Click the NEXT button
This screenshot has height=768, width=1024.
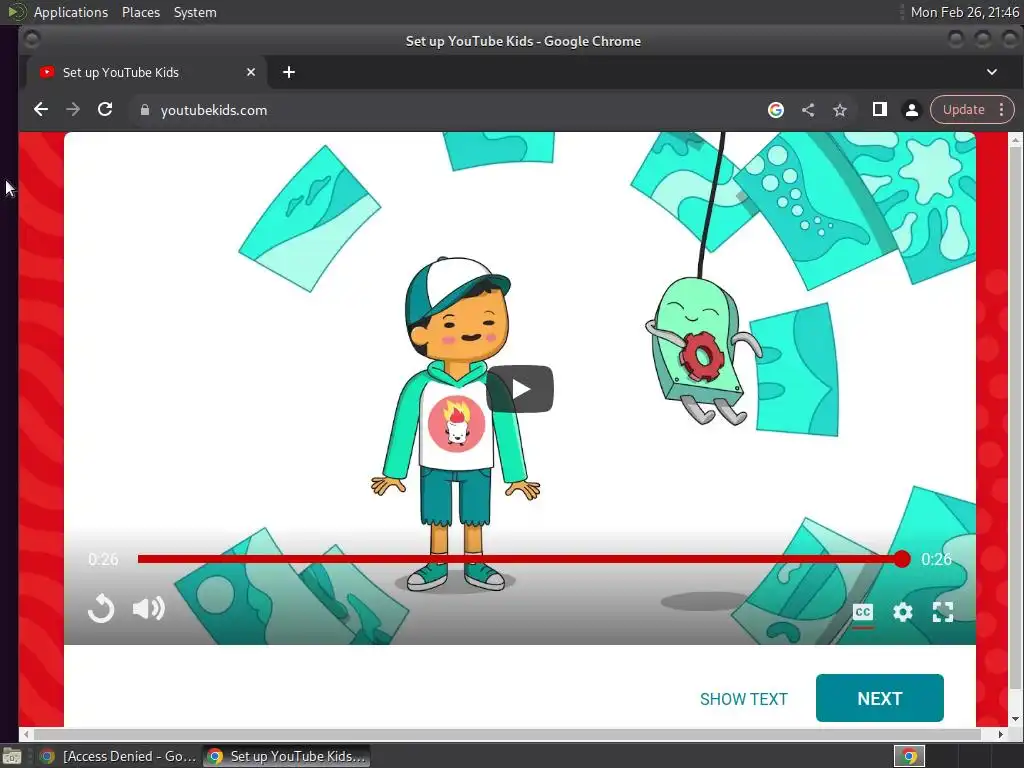click(880, 698)
